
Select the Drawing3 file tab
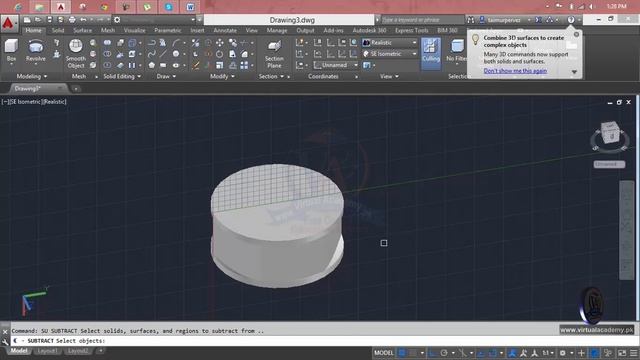(37, 88)
